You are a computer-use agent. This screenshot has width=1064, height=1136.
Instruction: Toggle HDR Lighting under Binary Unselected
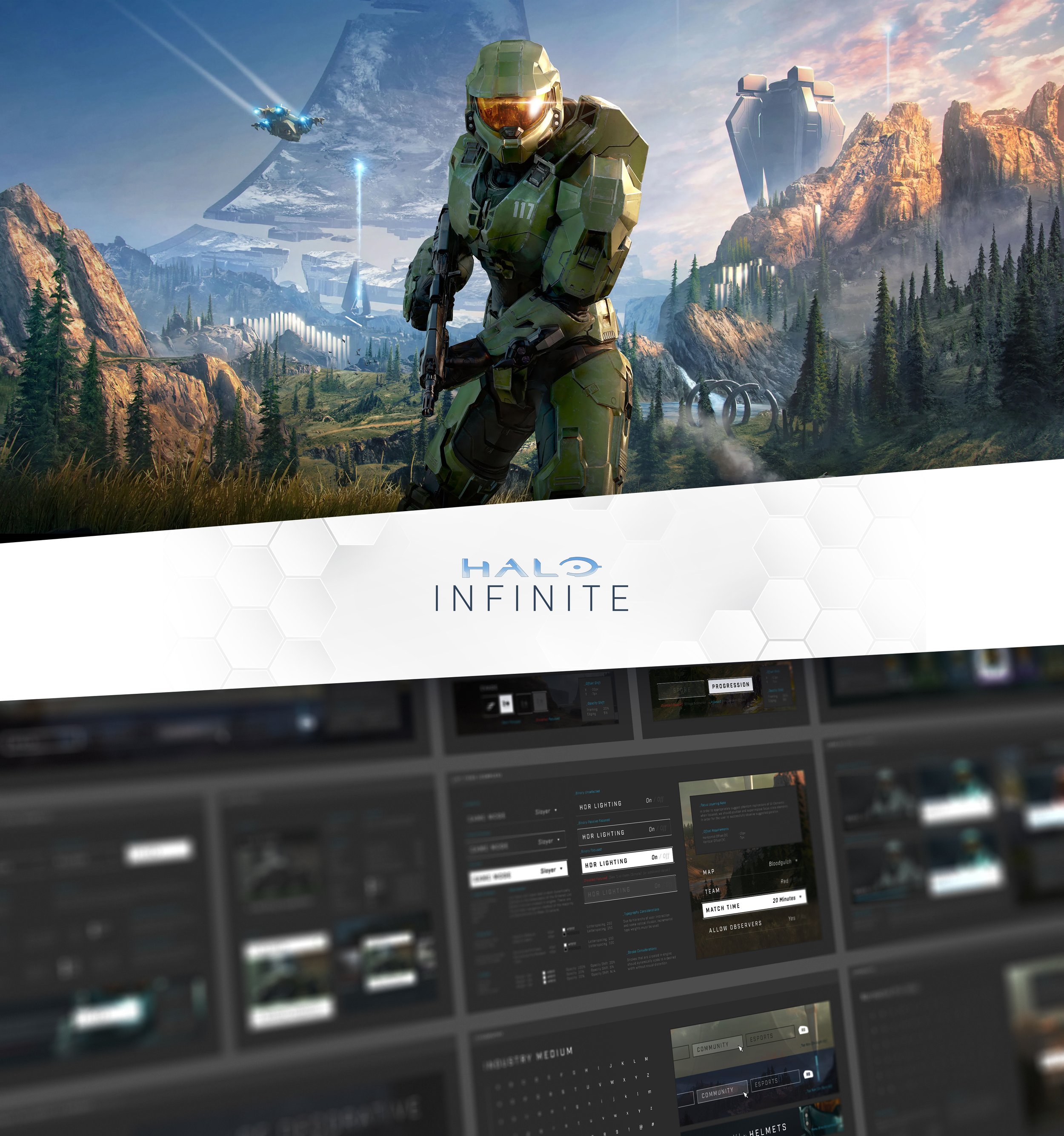pos(622,803)
